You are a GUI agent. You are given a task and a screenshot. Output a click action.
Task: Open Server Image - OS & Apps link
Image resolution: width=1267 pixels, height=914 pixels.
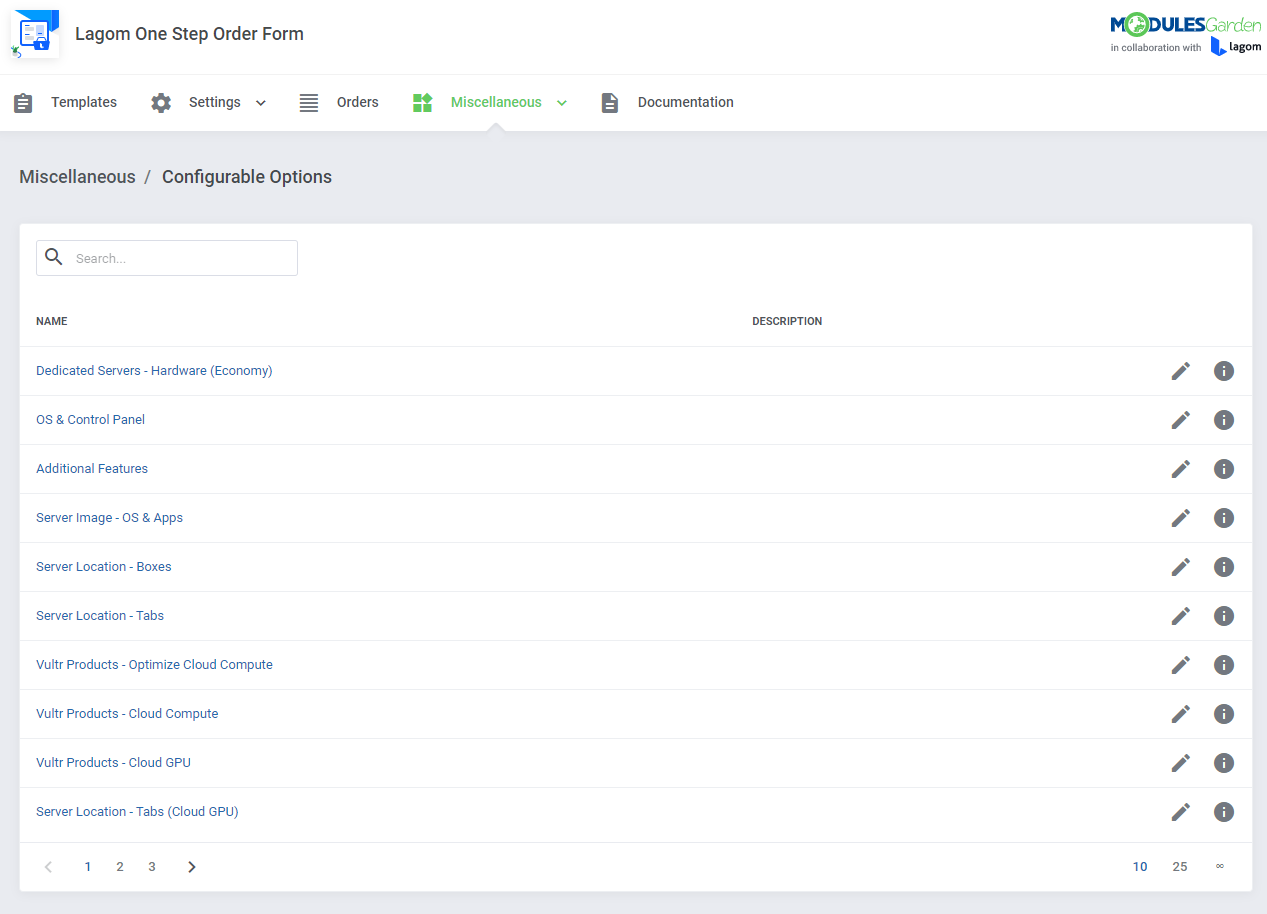(109, 518)
